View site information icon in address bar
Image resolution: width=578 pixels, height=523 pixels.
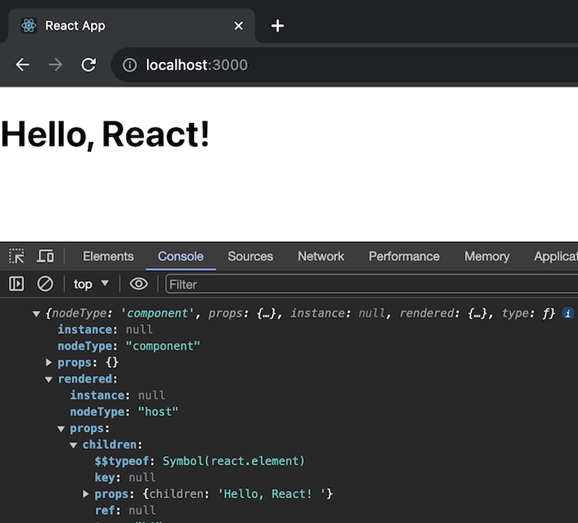130,65
